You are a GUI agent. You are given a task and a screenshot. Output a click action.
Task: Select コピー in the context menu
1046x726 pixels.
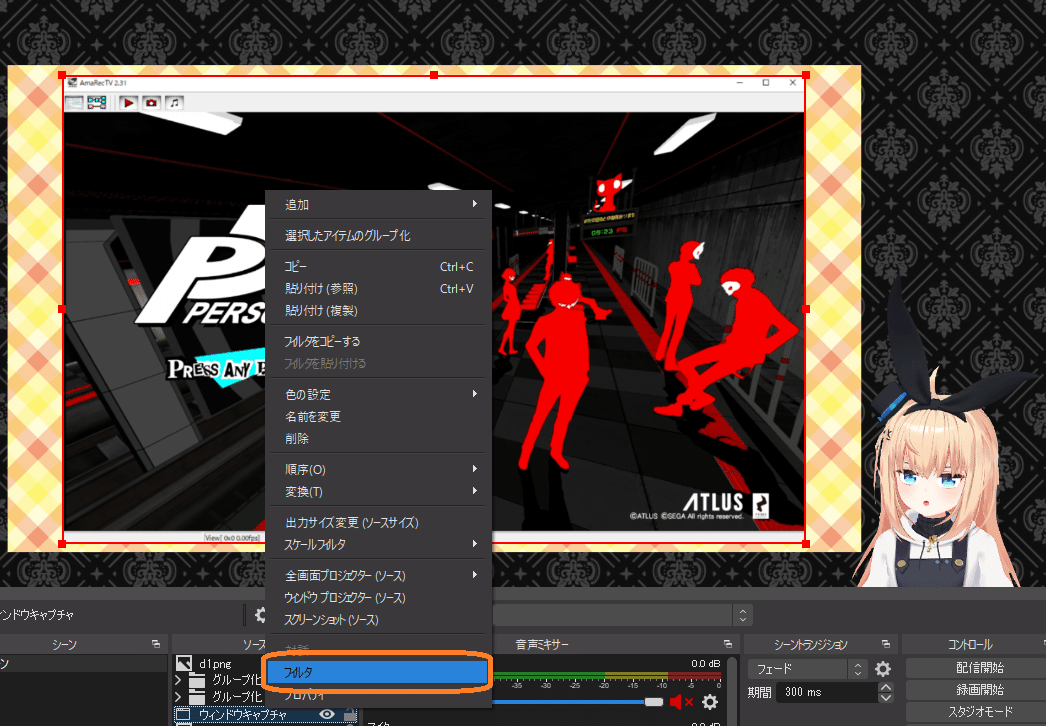click(378, 266)
